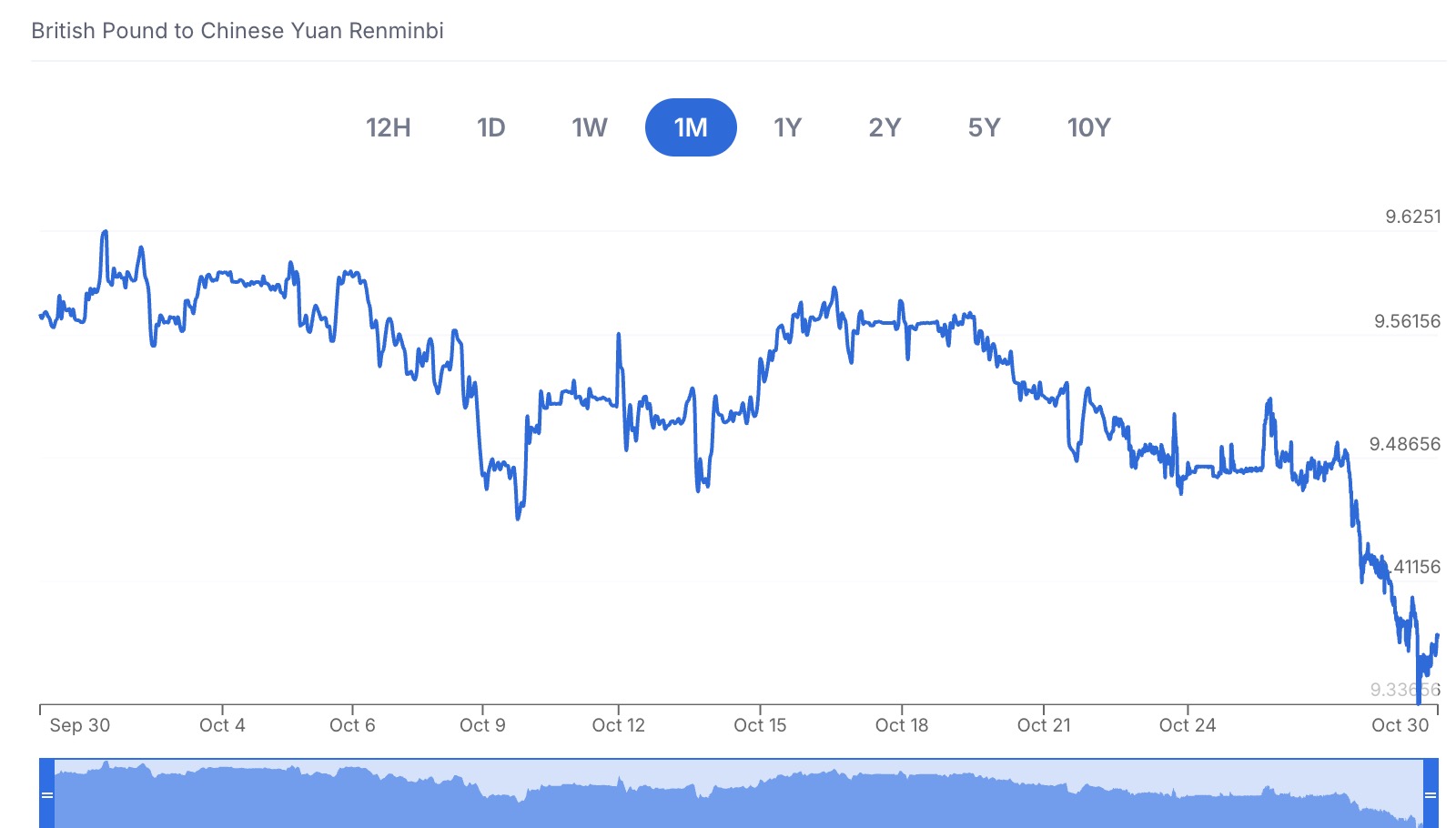Switch to the 1D range
The image size is (1456, 828).
click(491, 127)
